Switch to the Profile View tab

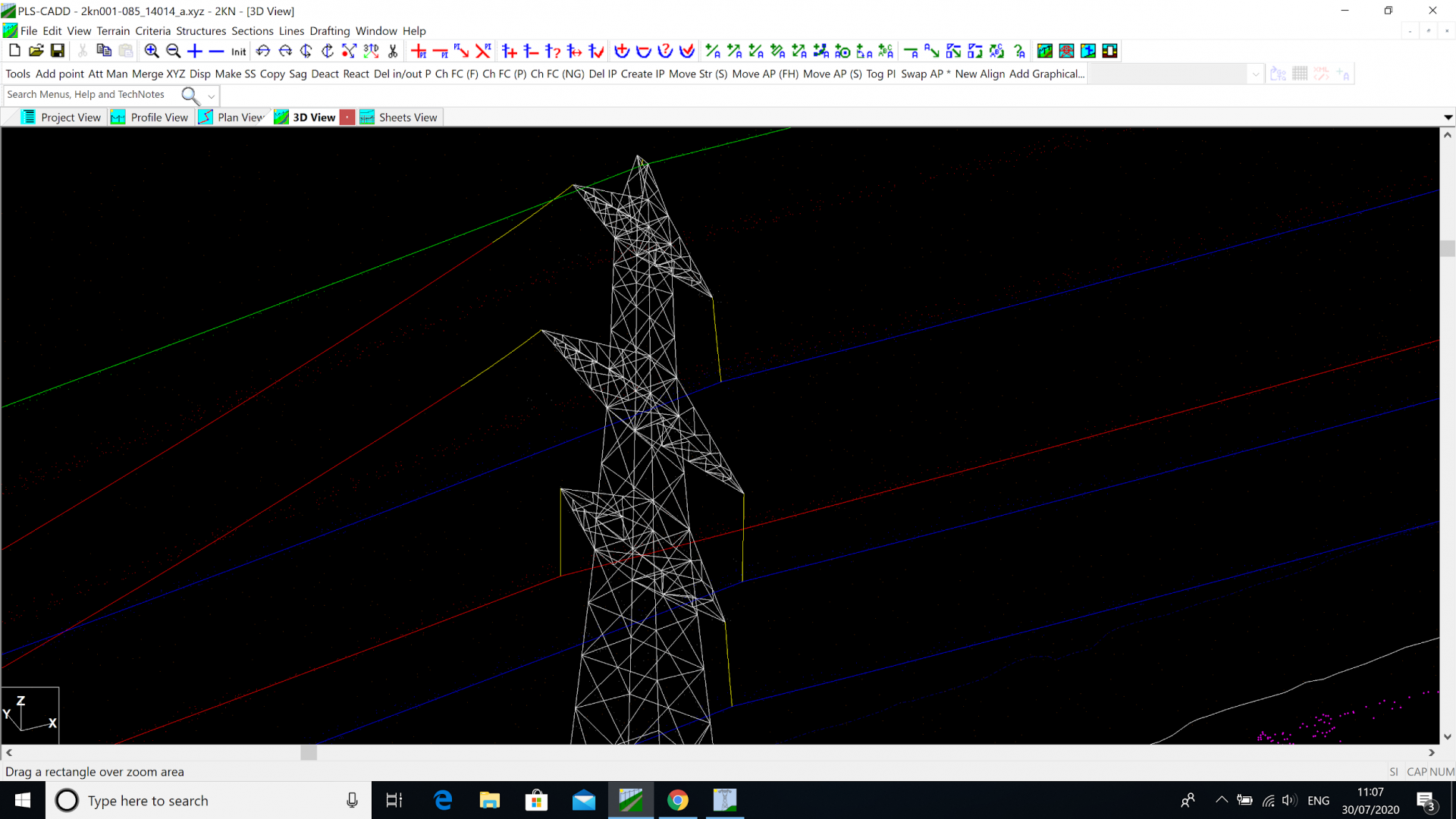coord(149,118)
